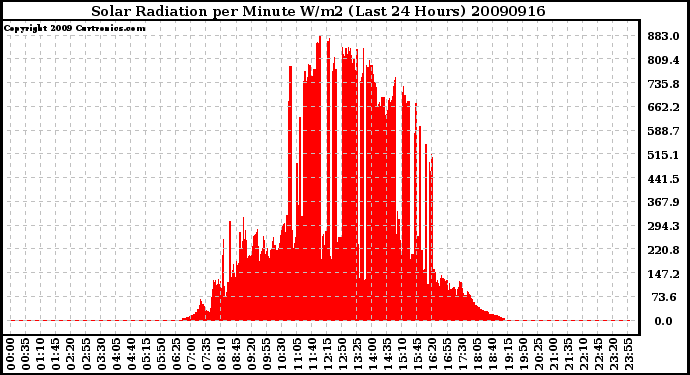The height and width of the screenshot is (375, 690).
Task: Click the 14:00 time axis label
Action: (x=372, y=354)
